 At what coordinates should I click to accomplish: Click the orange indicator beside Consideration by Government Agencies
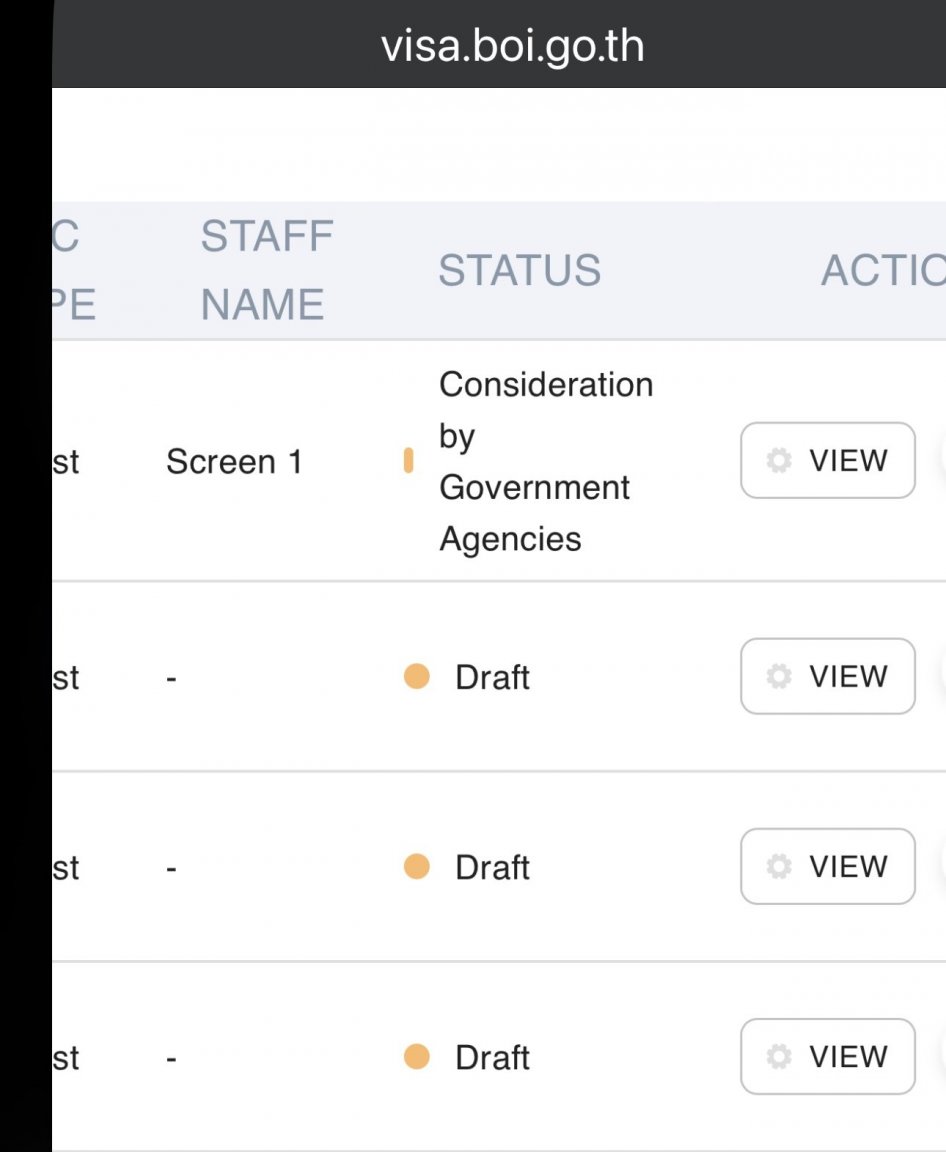tap(408, 460)
